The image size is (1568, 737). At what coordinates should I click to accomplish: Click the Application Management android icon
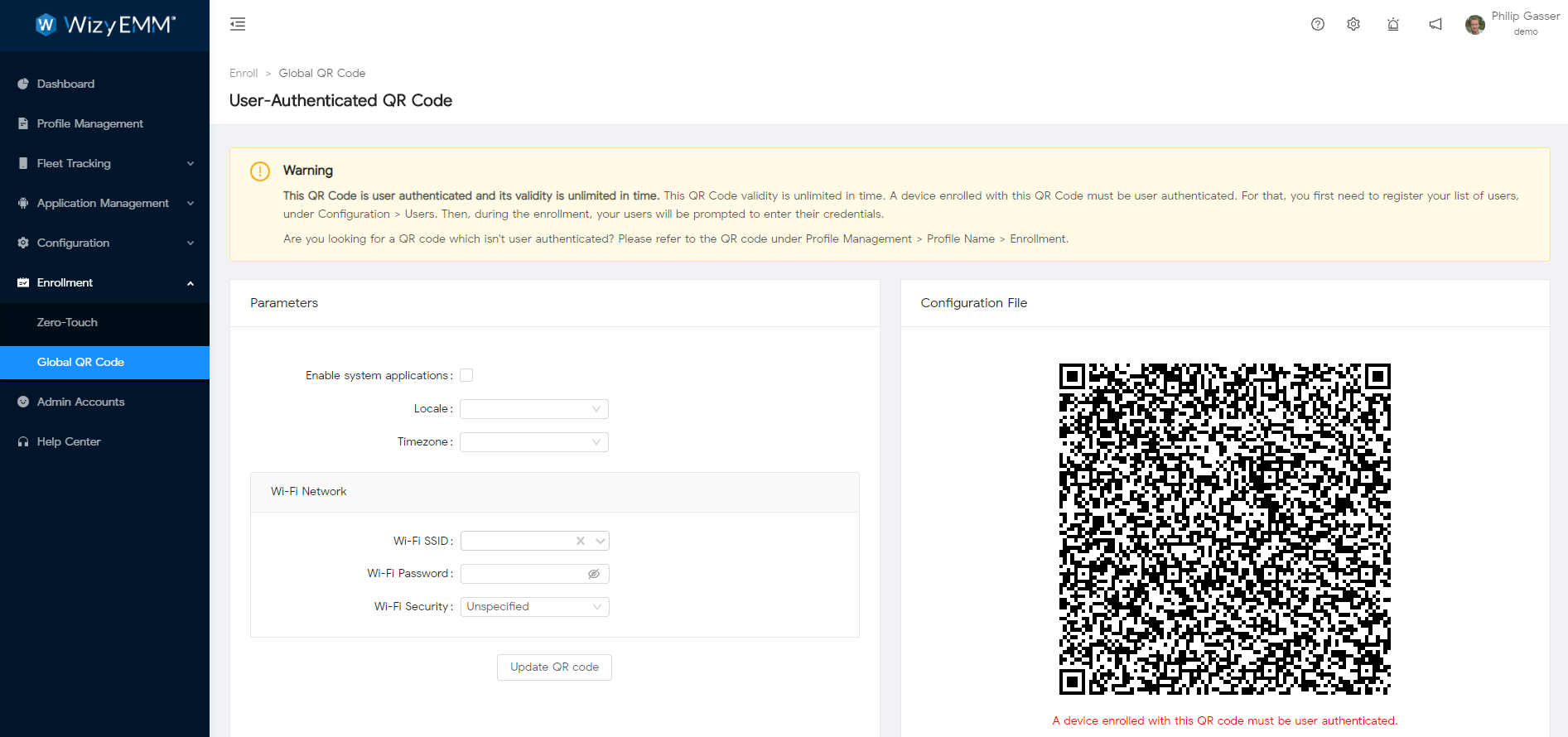coord(23,203)
